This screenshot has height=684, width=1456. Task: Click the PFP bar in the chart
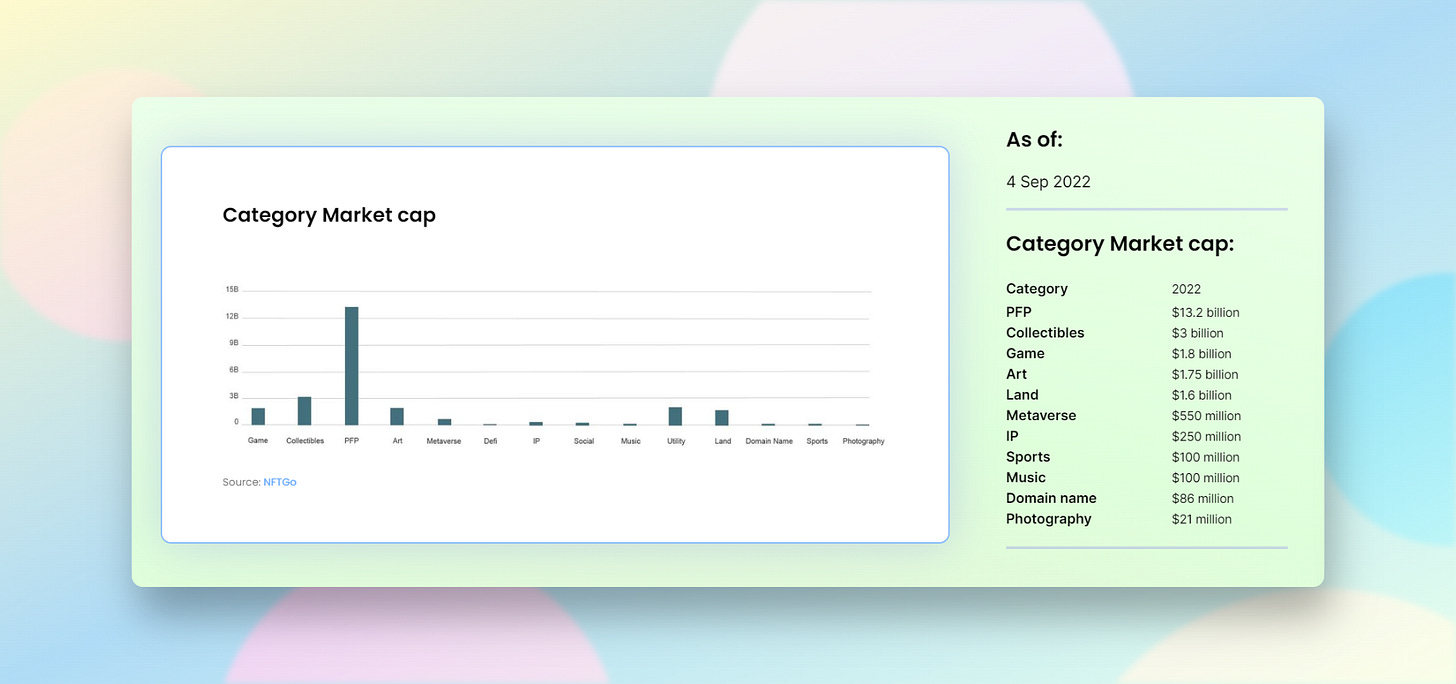351,366
